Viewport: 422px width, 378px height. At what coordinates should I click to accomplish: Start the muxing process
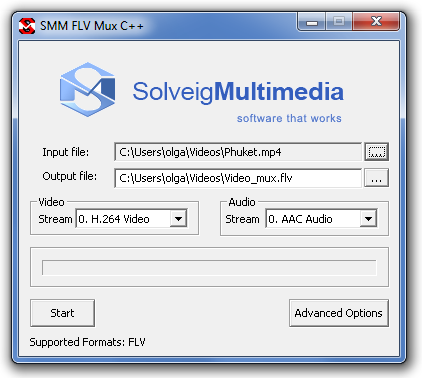(62, 313)
